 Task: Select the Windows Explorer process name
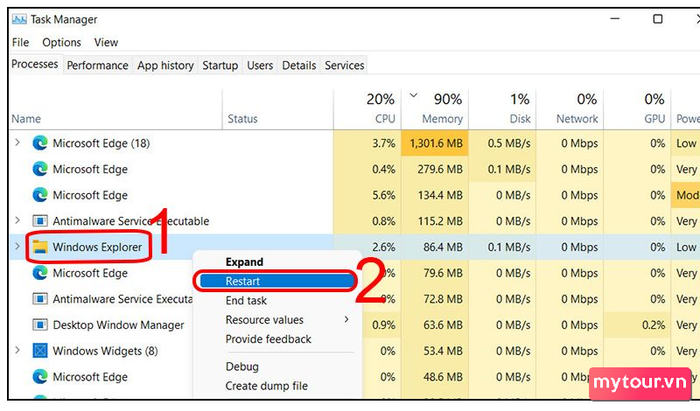(97, 247)
